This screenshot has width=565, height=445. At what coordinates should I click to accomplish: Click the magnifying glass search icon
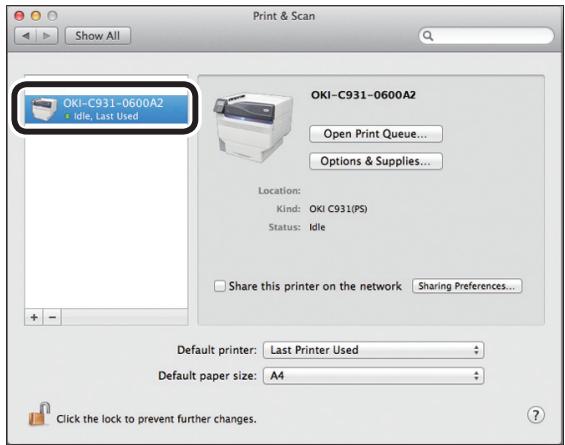pyautogui.click(x=428, y=36)
